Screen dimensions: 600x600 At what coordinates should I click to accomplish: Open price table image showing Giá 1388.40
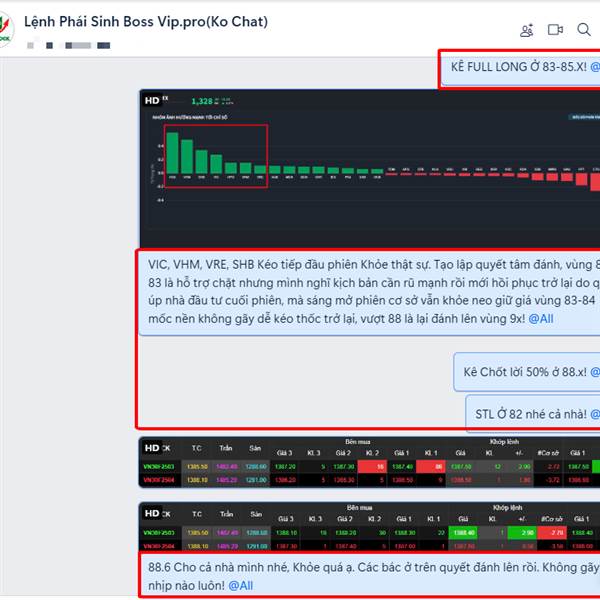369,527
